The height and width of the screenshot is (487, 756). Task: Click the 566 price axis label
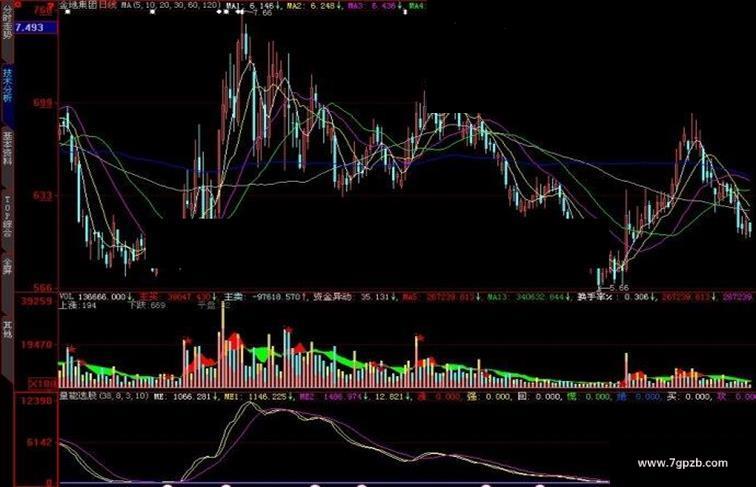[42, 288]
